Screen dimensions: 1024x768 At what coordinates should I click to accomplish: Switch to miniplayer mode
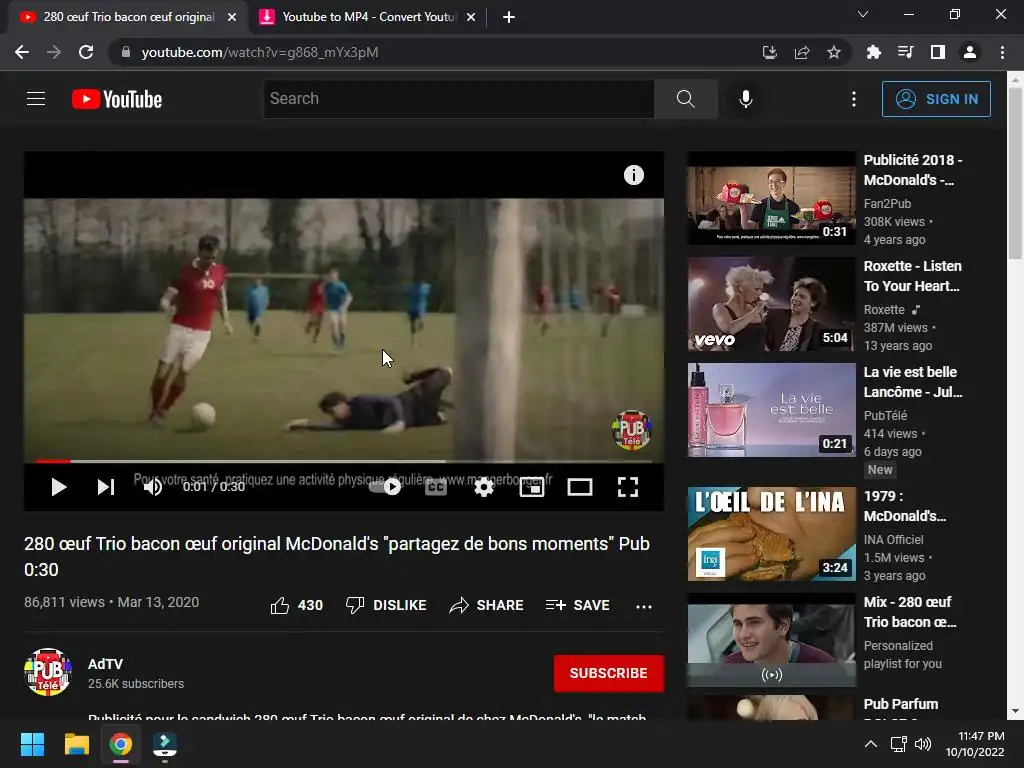click(x=532, y=487)
